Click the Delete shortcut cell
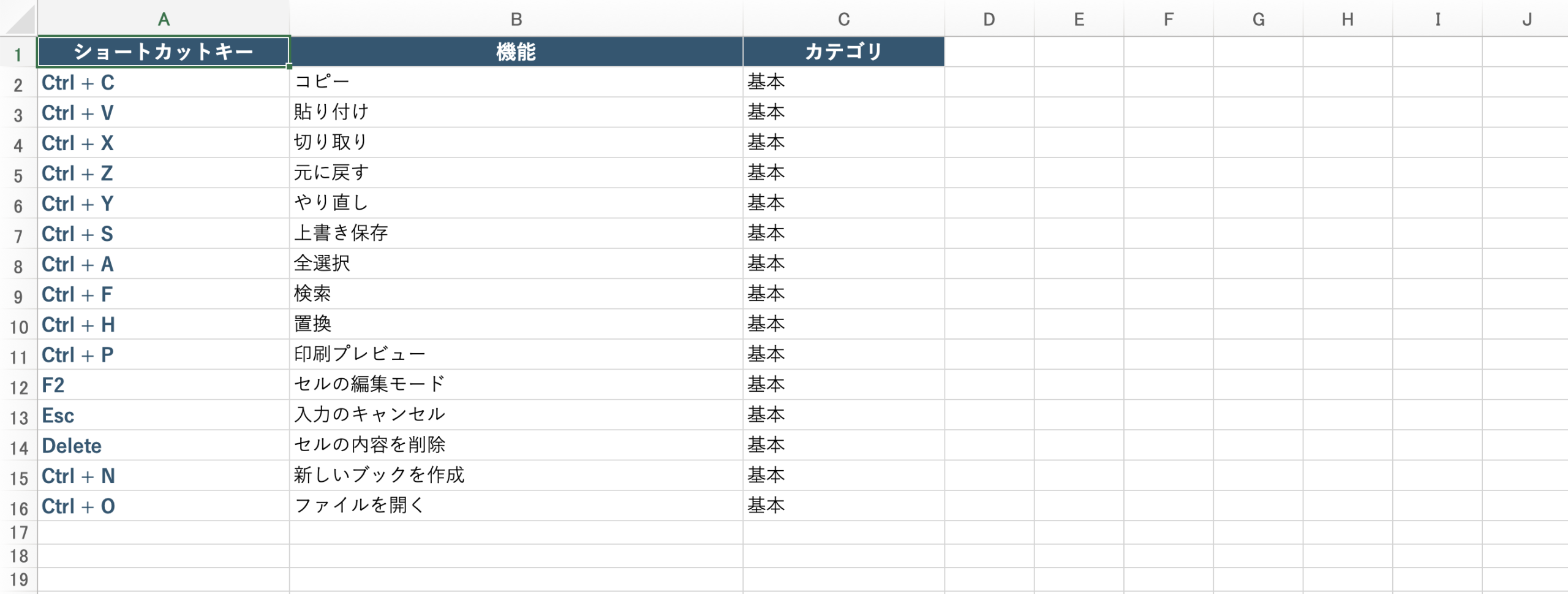This screenshot has height=594, width=1568. click(164, 446)
